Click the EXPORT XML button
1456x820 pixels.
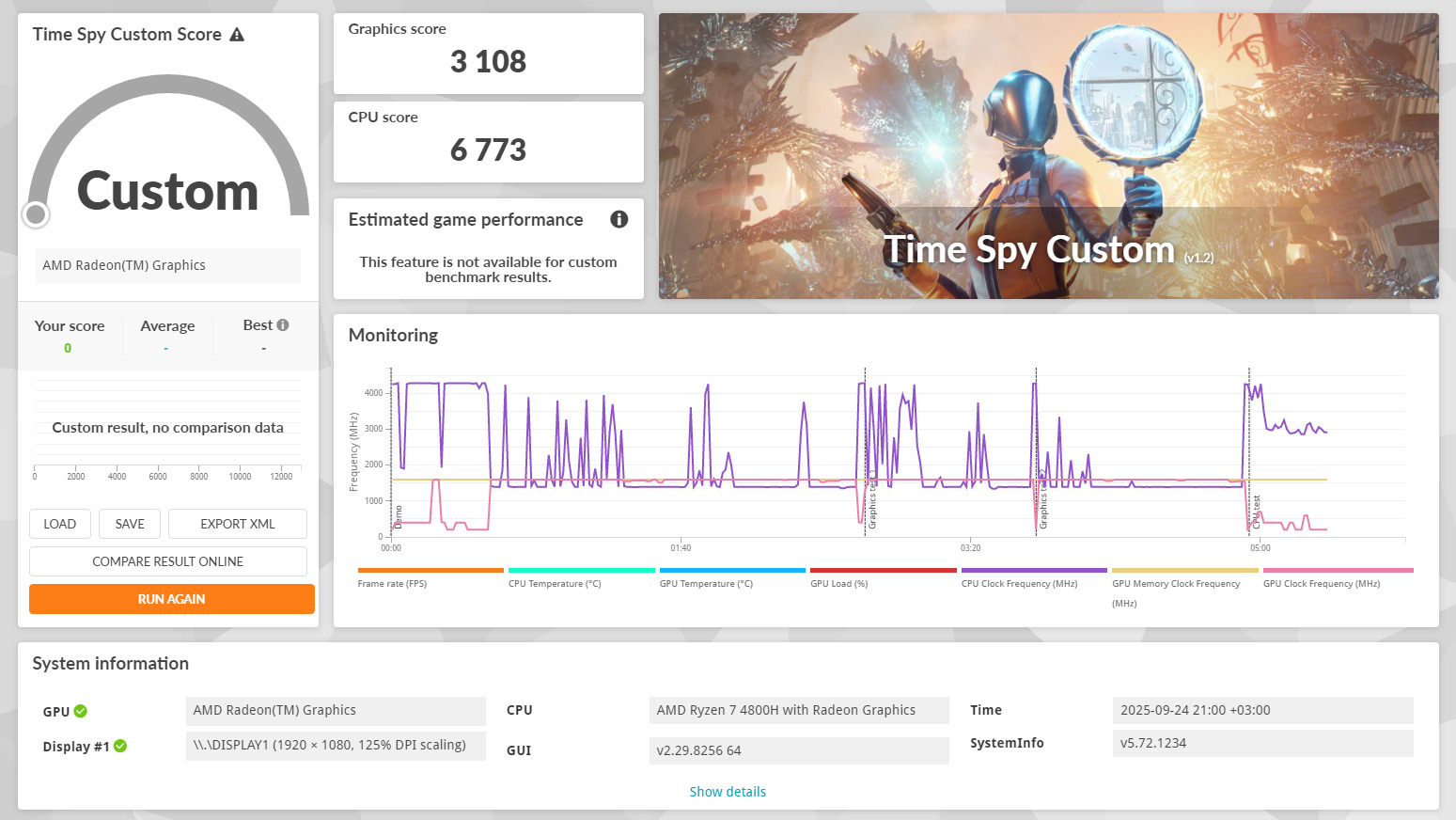click(238, 524)
